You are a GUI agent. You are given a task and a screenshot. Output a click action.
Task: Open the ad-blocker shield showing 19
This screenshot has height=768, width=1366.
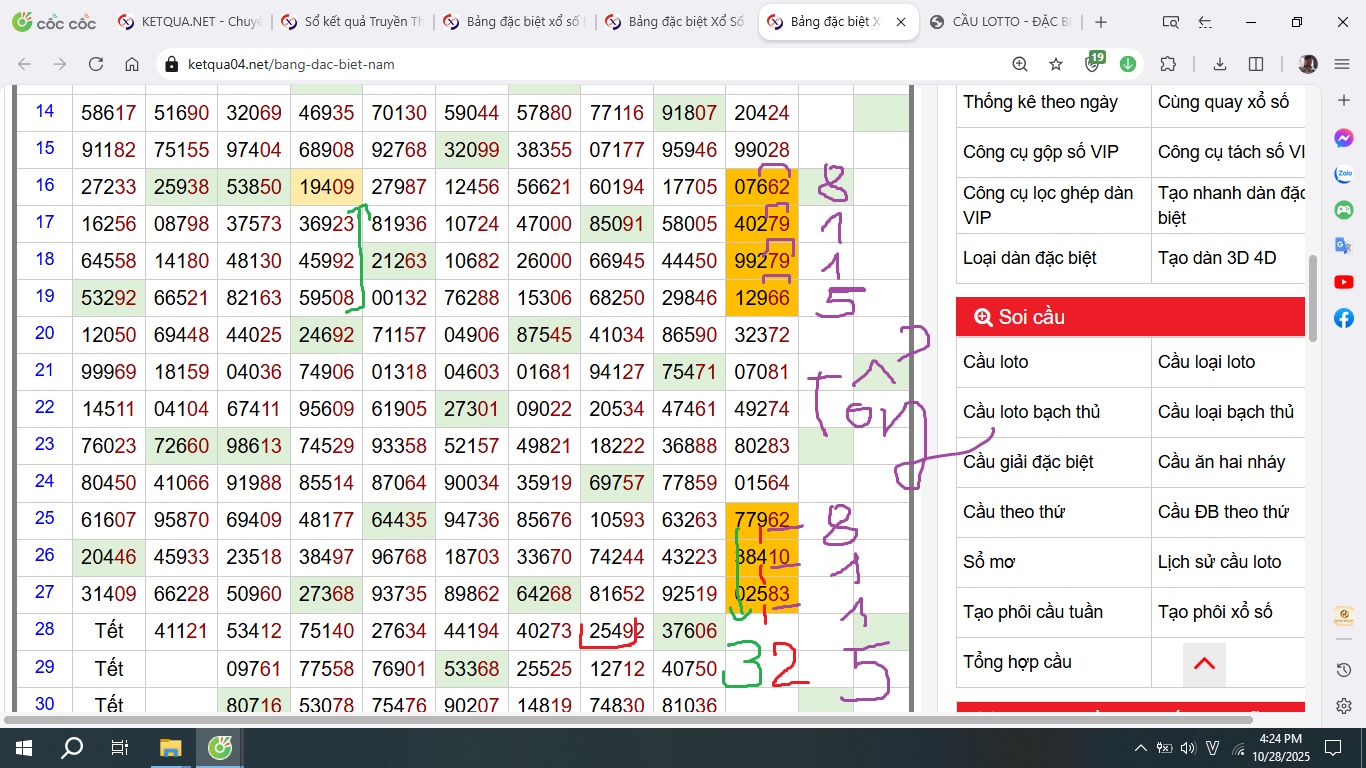(1093, 64)
